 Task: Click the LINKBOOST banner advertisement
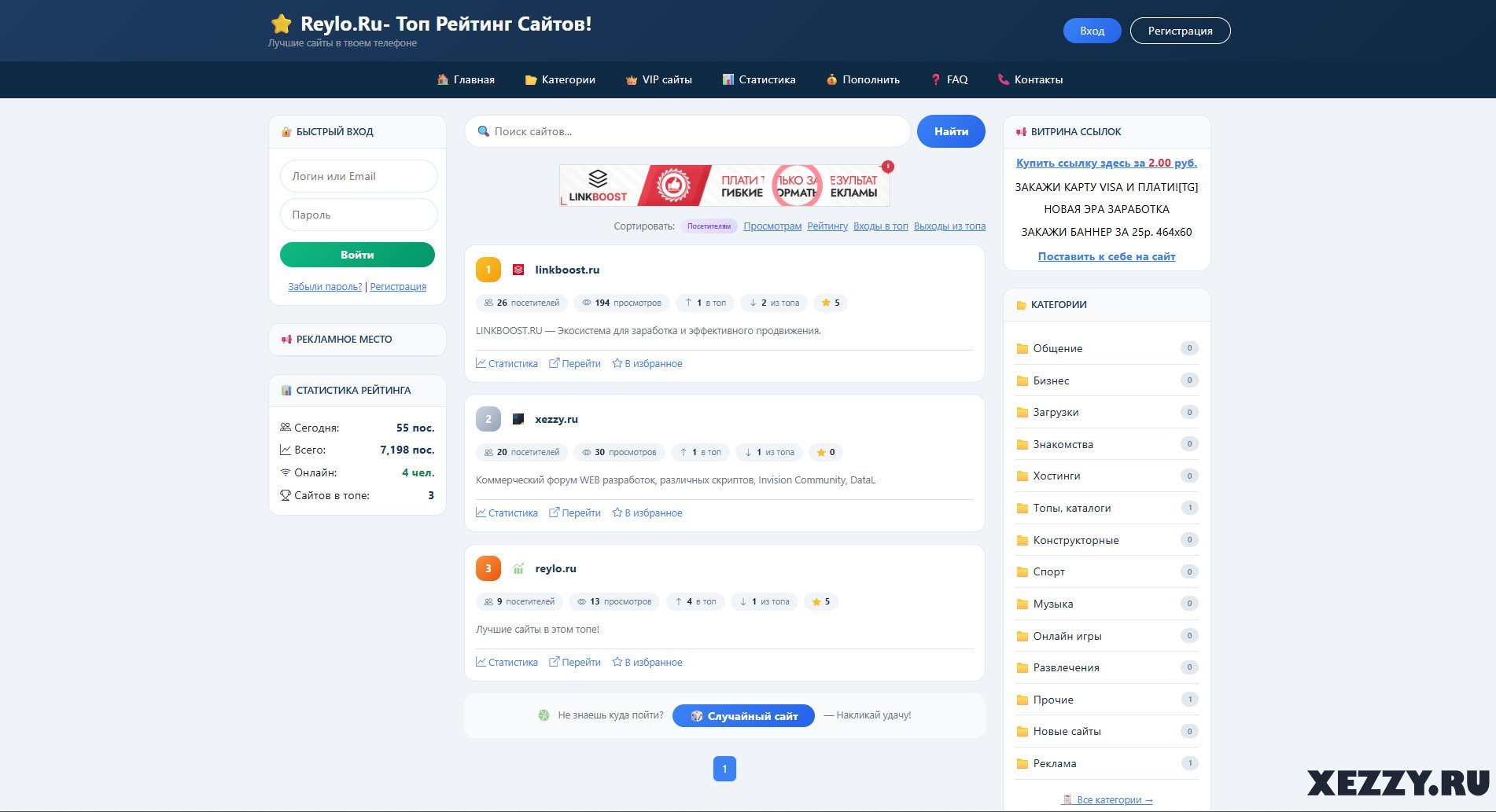click(x=724, y=186)
